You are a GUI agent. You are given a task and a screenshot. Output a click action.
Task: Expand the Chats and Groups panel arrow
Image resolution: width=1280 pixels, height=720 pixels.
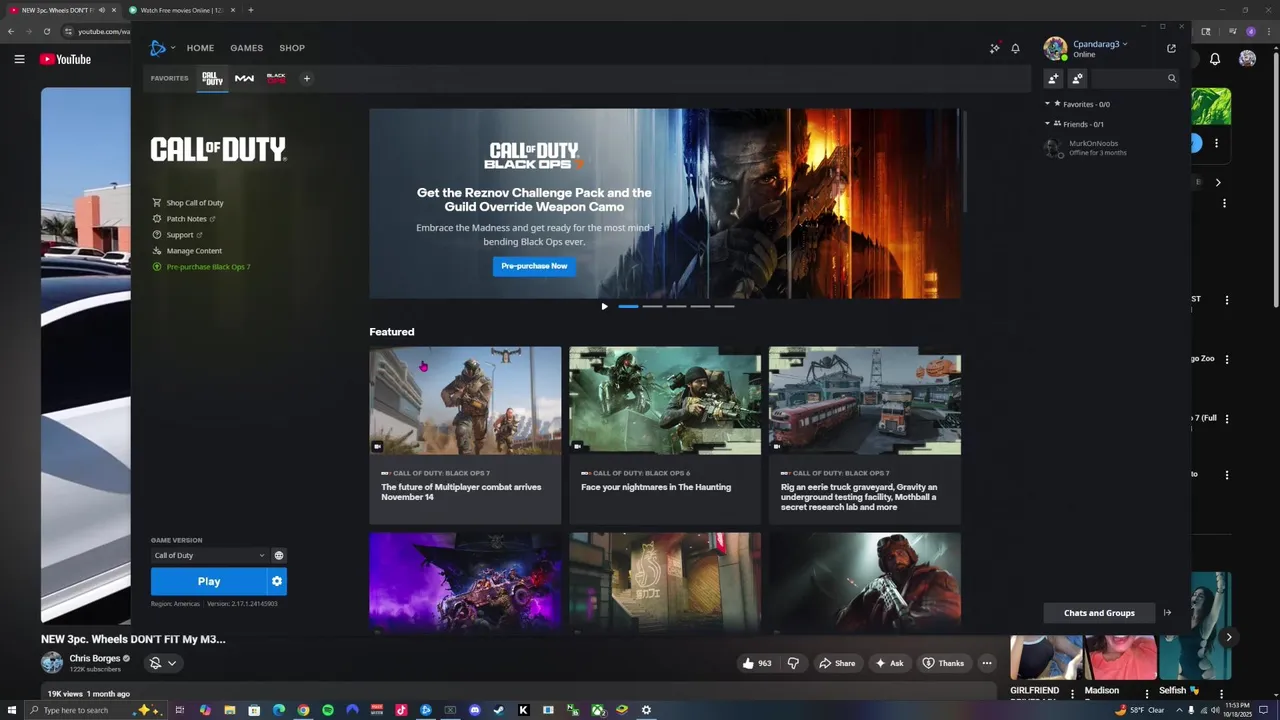tap(1167, 613)
